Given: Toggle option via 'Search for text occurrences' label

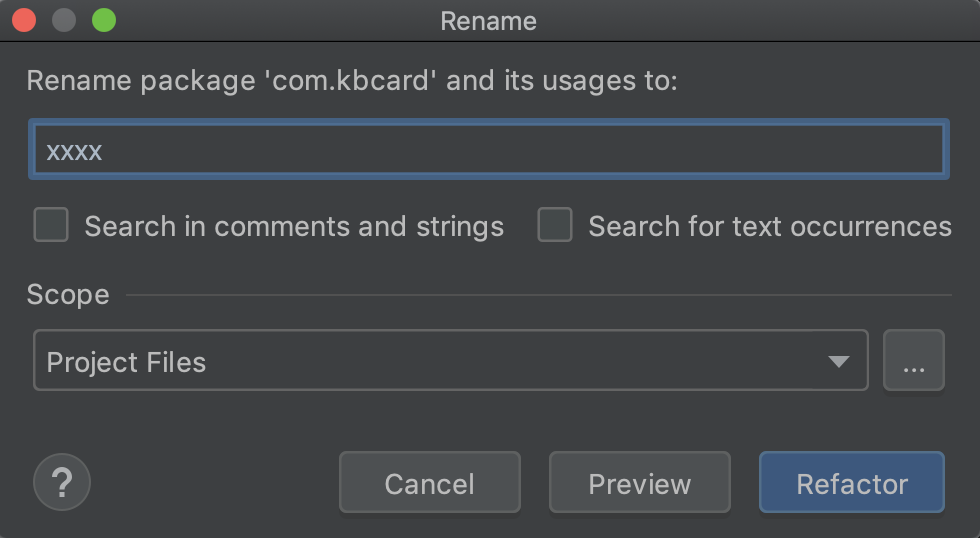Looking at the screenshot, I should 770,226.
